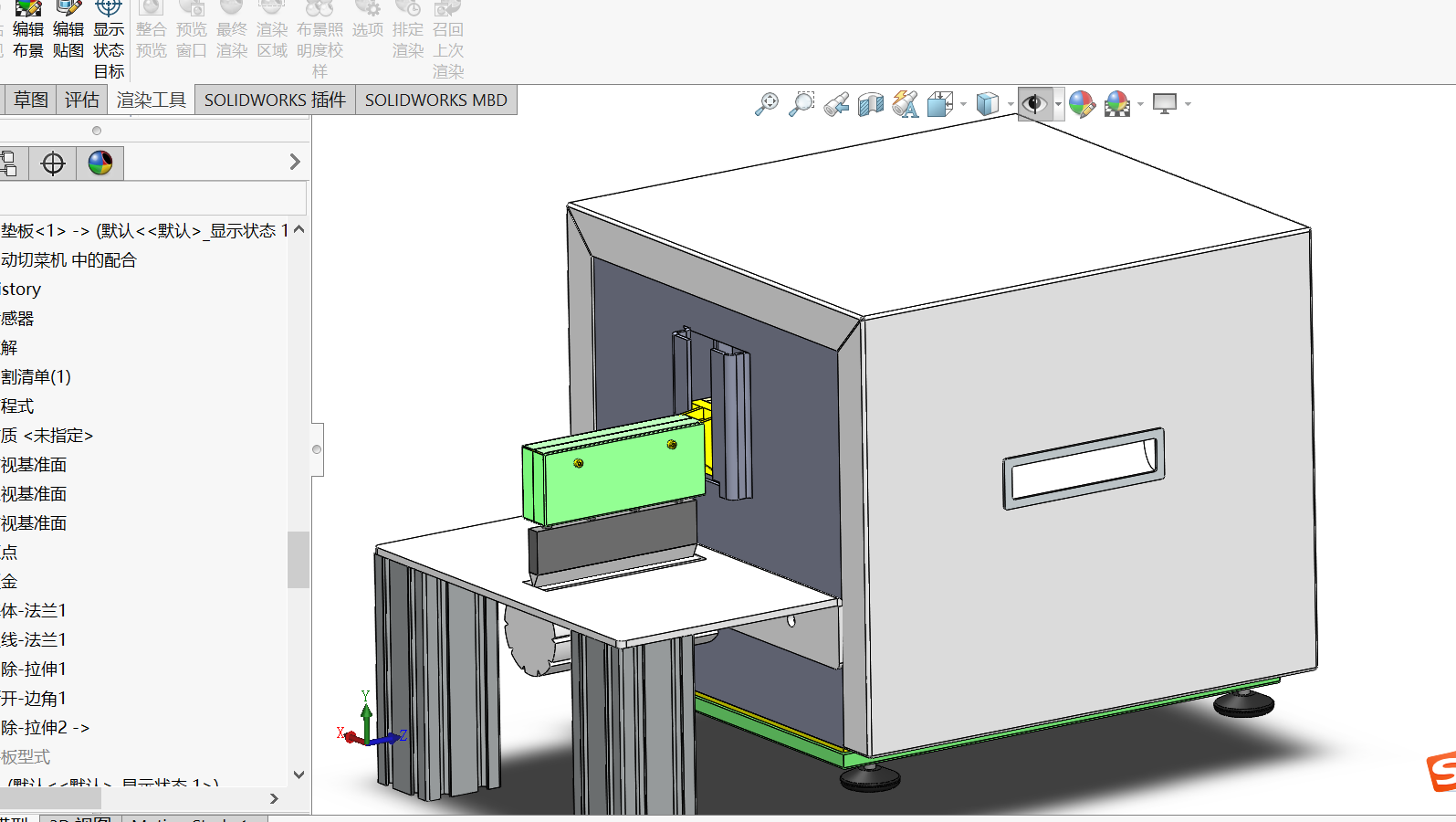Select the 除-拉伸2 -> cut feature

click(46, 728)
